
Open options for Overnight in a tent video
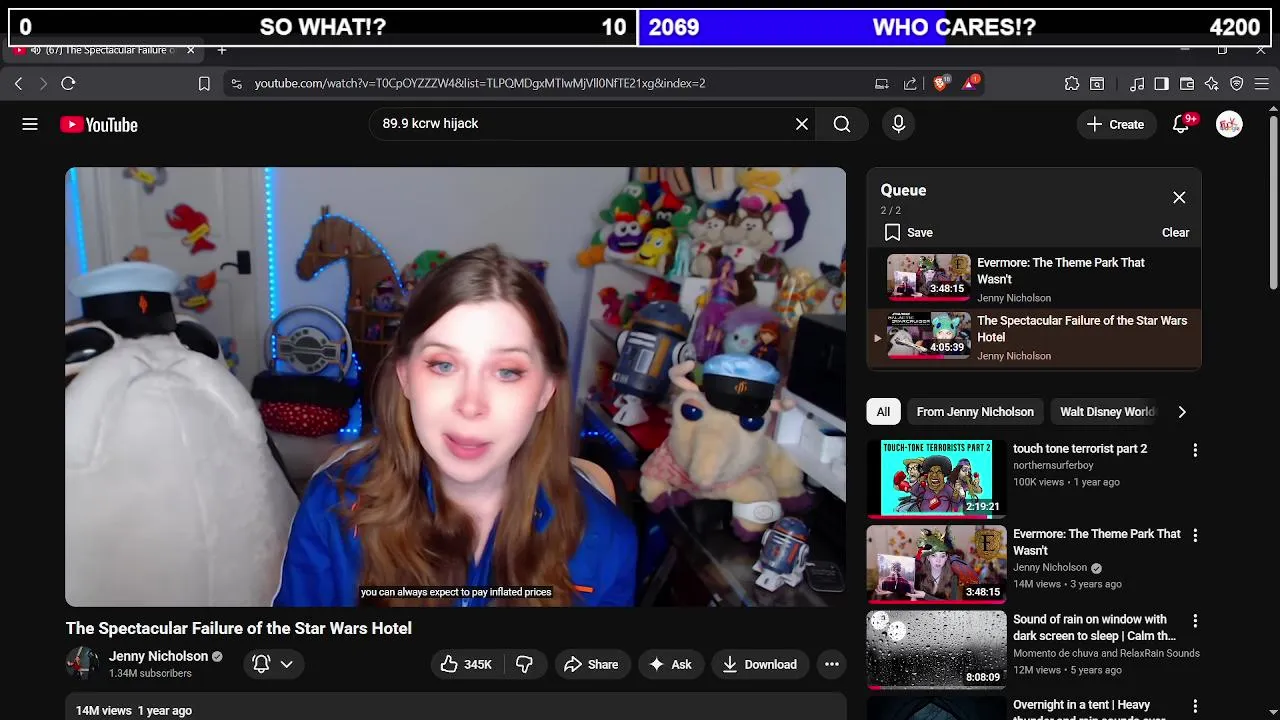point(1194,707)
